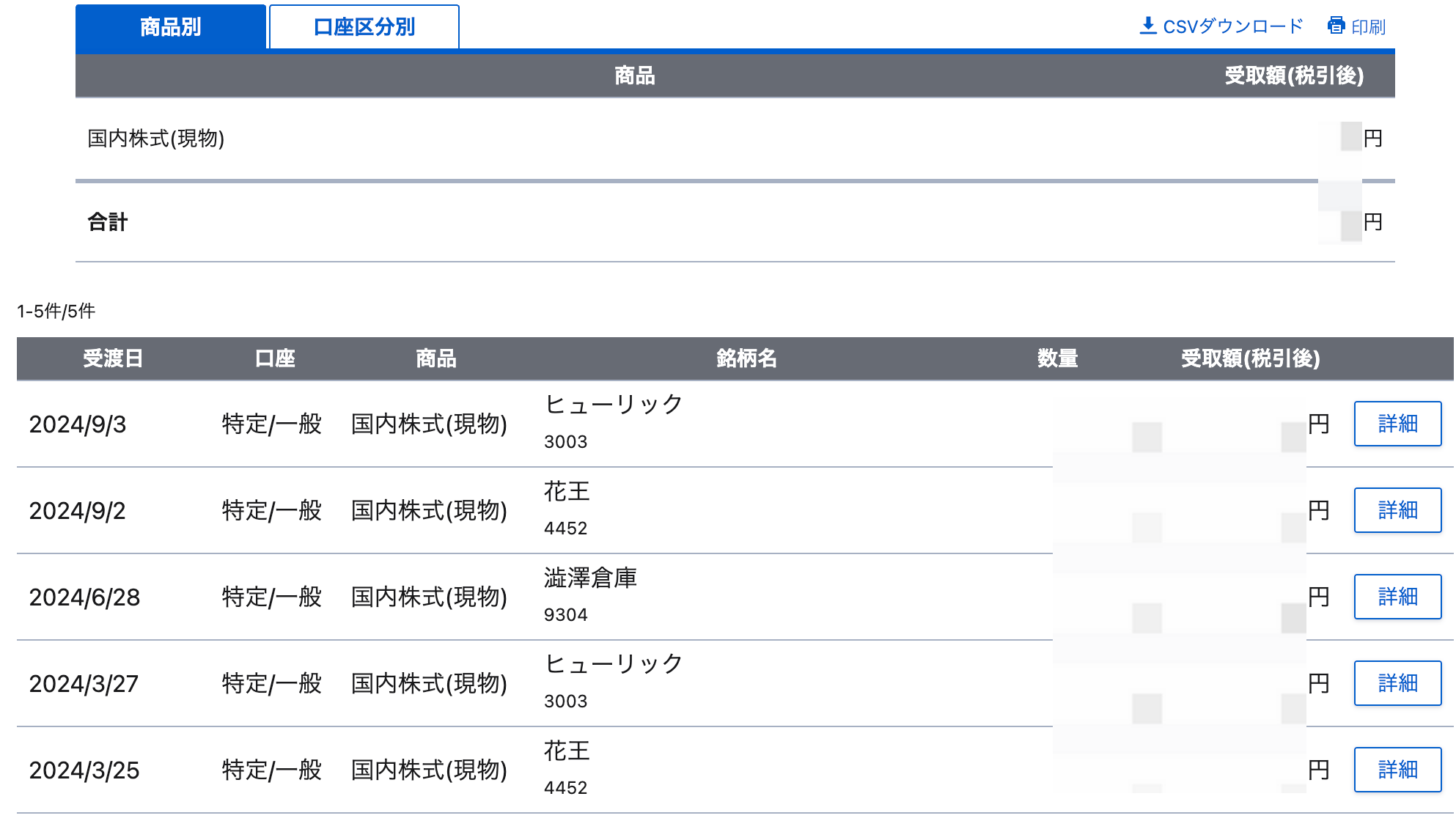Image resolution: width=1456 pixels, height=821 pixels.
Task: Click the date 2024/9/2
Action: [x=78, y=510]
